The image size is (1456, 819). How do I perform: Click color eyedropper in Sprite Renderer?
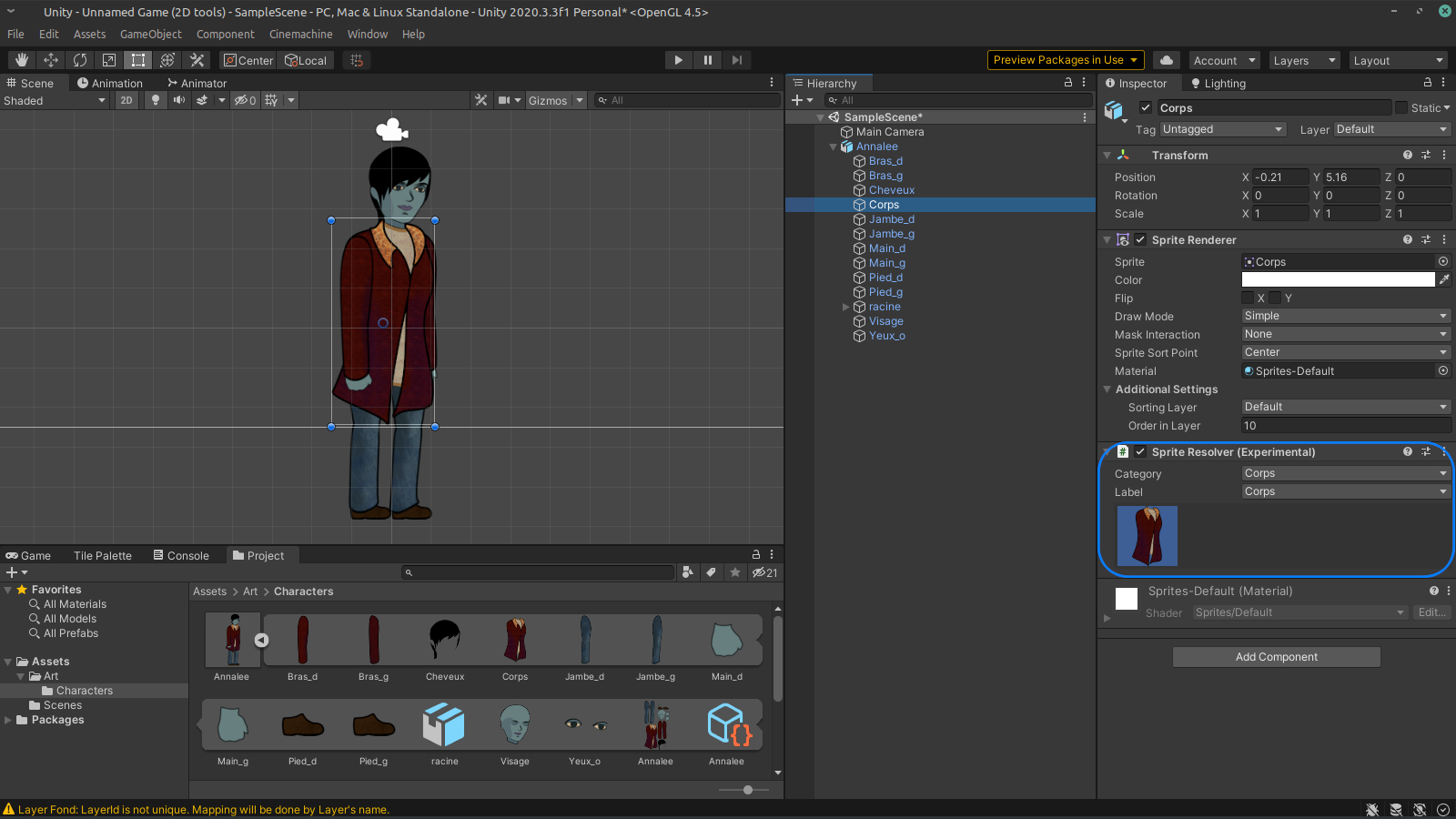point(1444,279)
